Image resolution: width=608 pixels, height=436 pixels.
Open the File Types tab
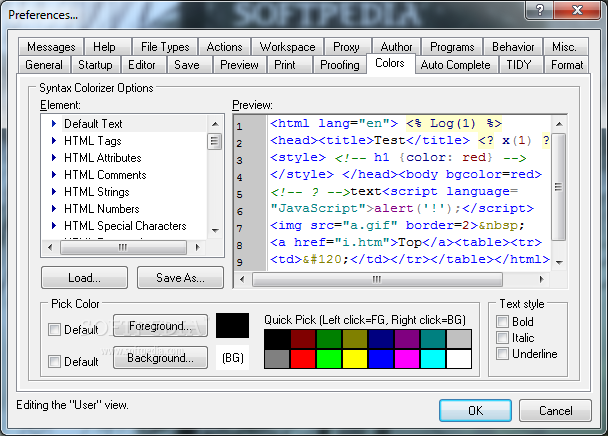click(x=165, y=47)
